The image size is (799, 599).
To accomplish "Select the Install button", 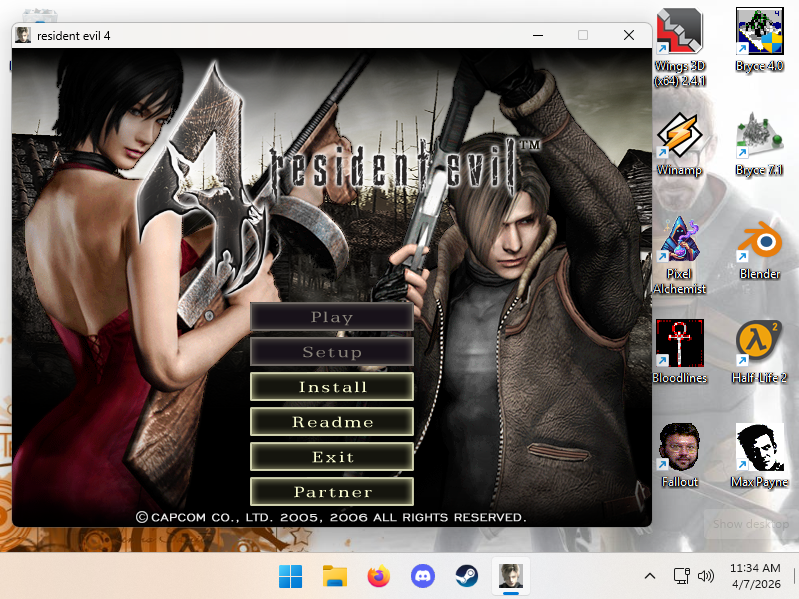I will pos(332,387).
